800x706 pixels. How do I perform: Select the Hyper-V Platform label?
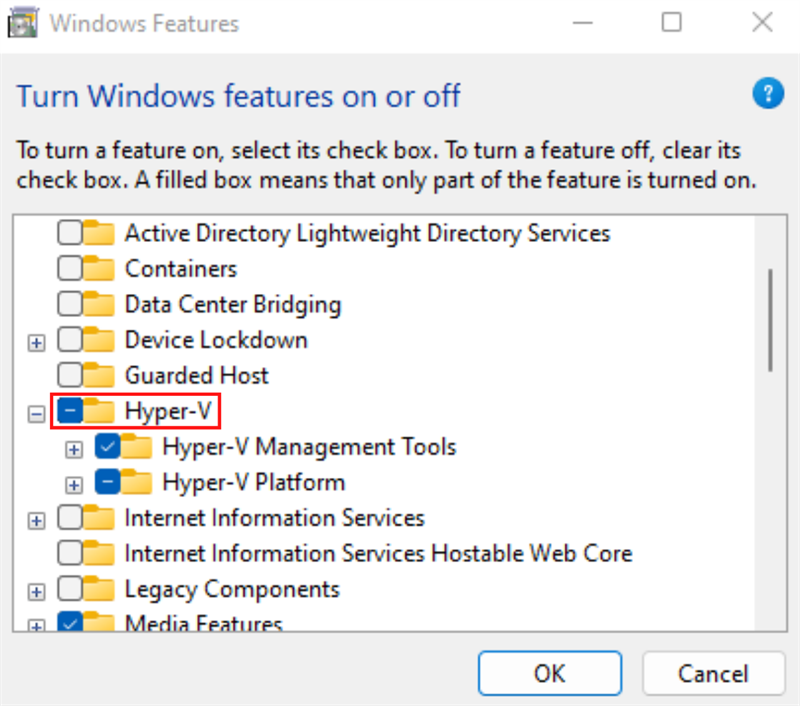point(254,483)
